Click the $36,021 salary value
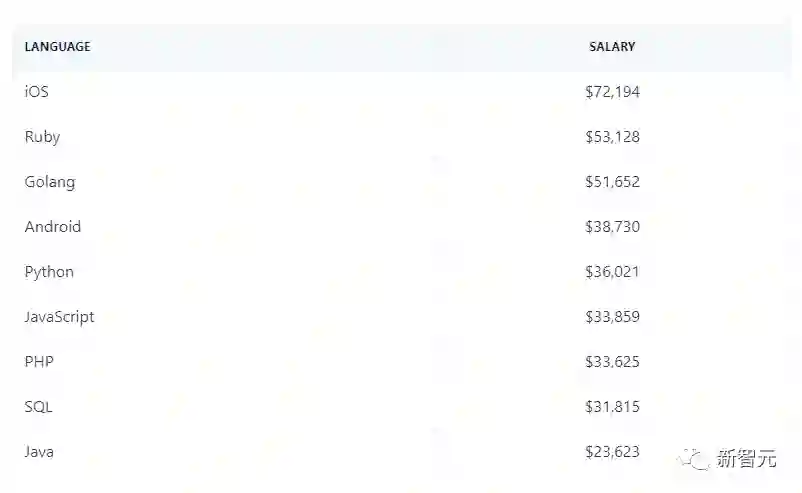This screenshot has width=802, height=493. 612,272
